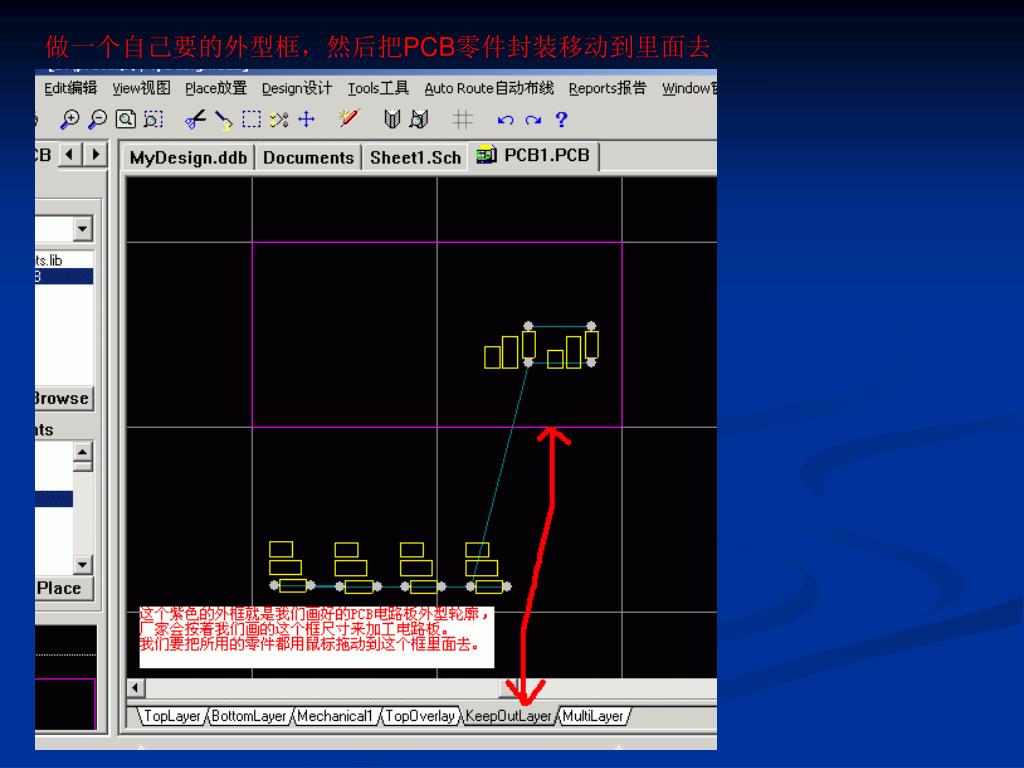Click the Redo arrow icon
This screenshot has width=1024, height=768.
534,120
